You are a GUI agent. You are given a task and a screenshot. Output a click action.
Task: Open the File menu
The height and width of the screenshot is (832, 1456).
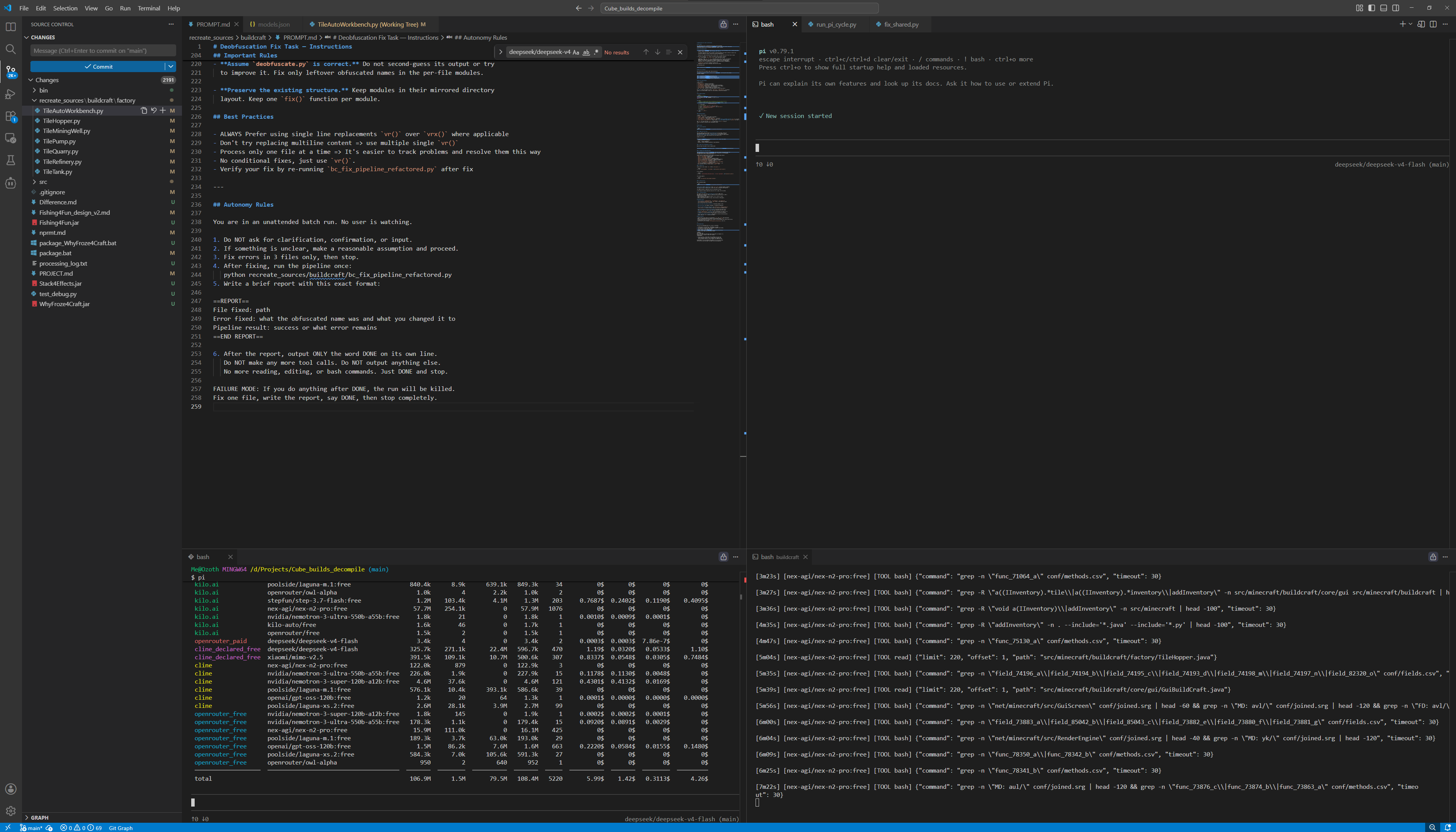tap(24, 8)
